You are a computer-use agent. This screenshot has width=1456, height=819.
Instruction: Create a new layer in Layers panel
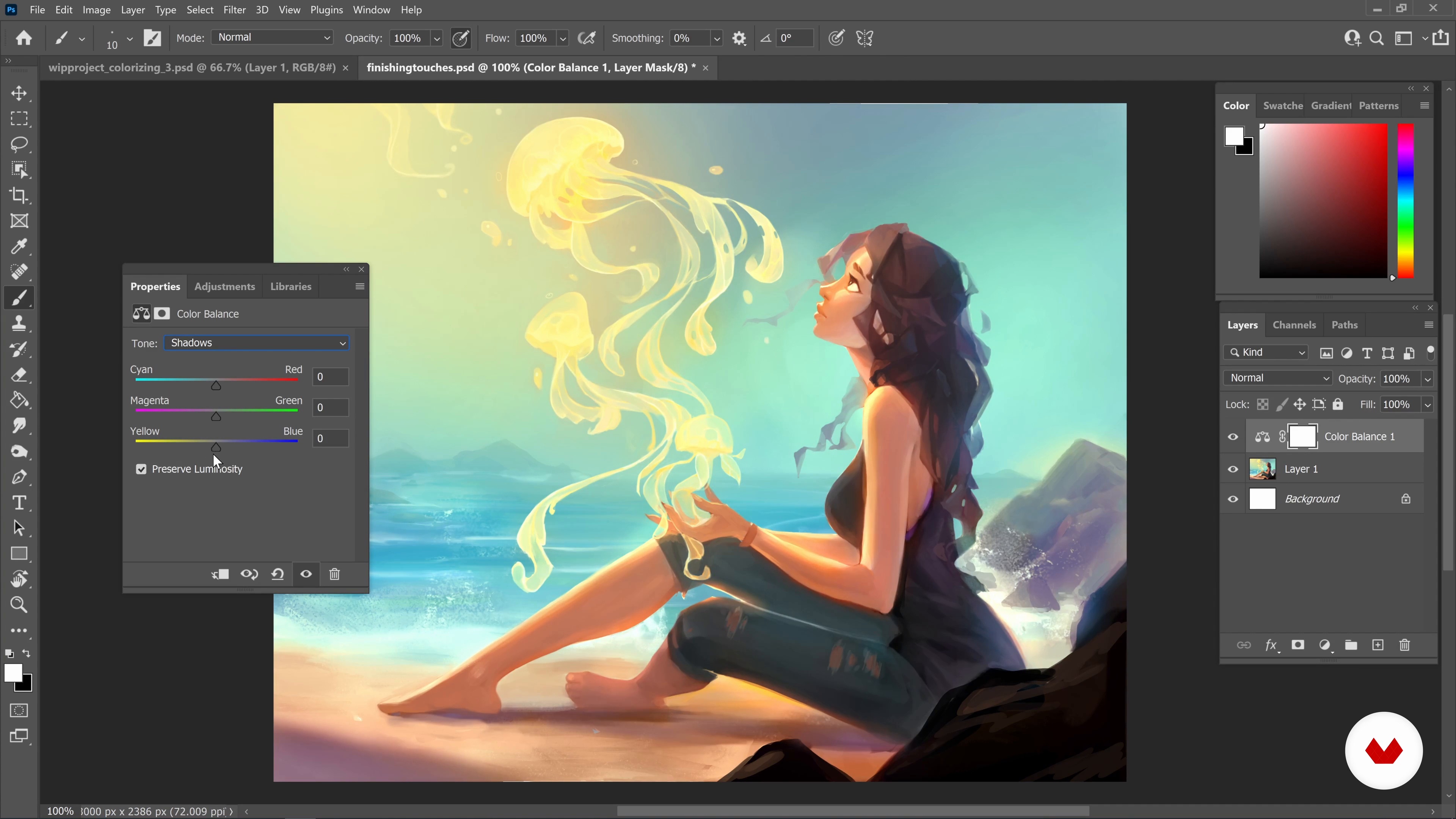(1378, 645)
